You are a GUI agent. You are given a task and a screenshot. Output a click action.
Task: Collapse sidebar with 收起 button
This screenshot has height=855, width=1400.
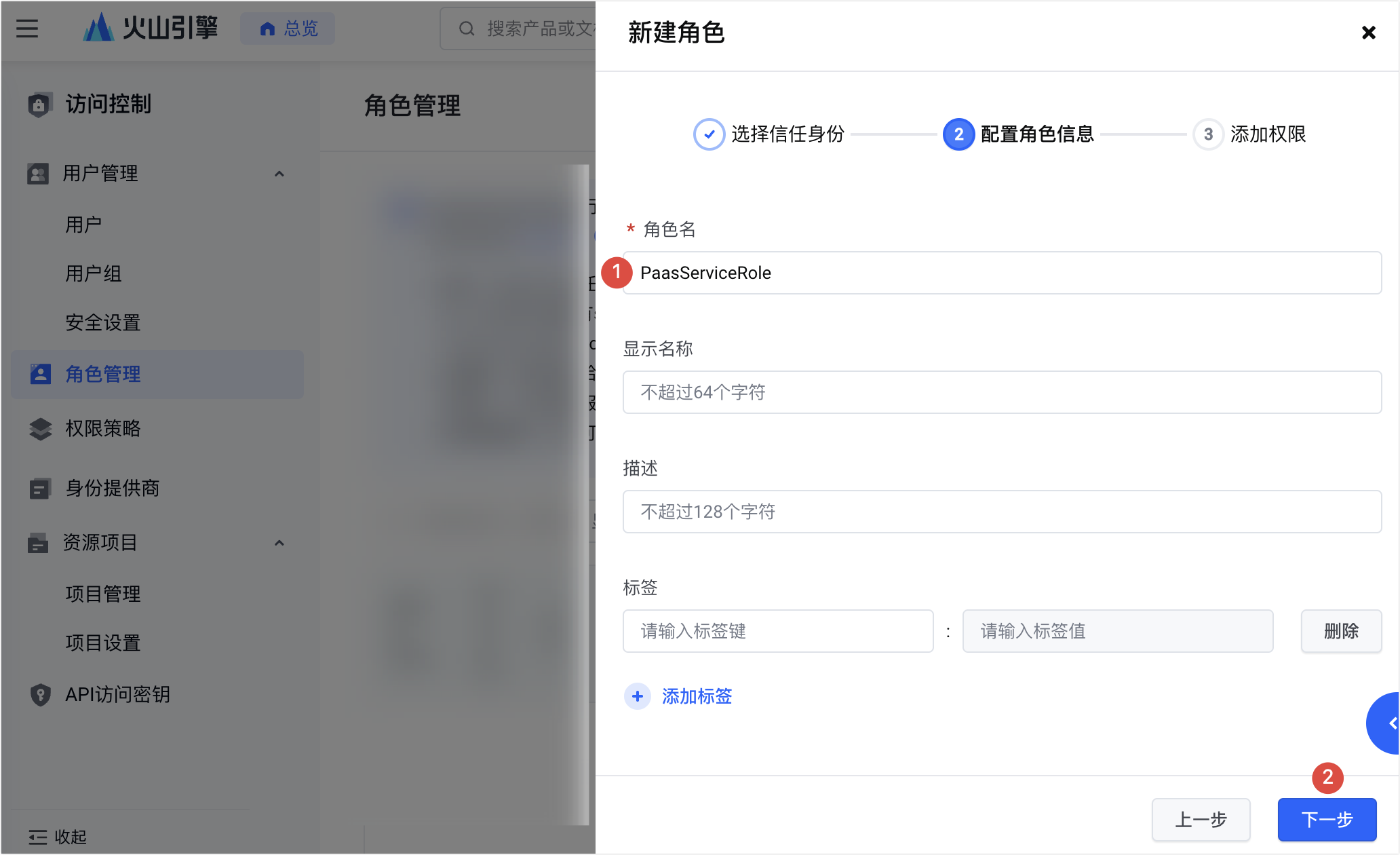(x=58, y=837)
